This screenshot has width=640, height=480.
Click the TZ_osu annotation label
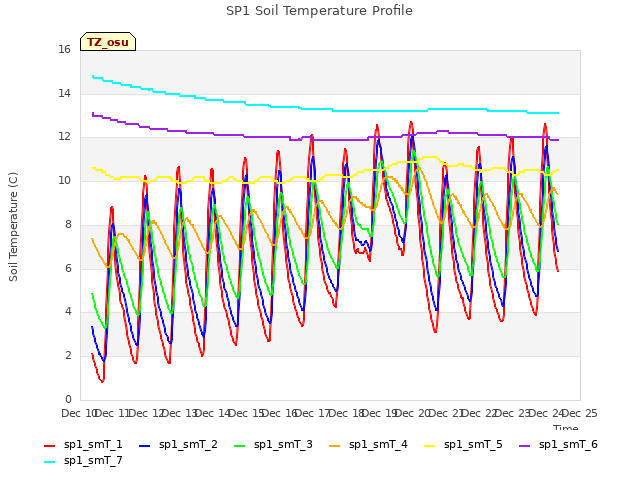(108, 42)
